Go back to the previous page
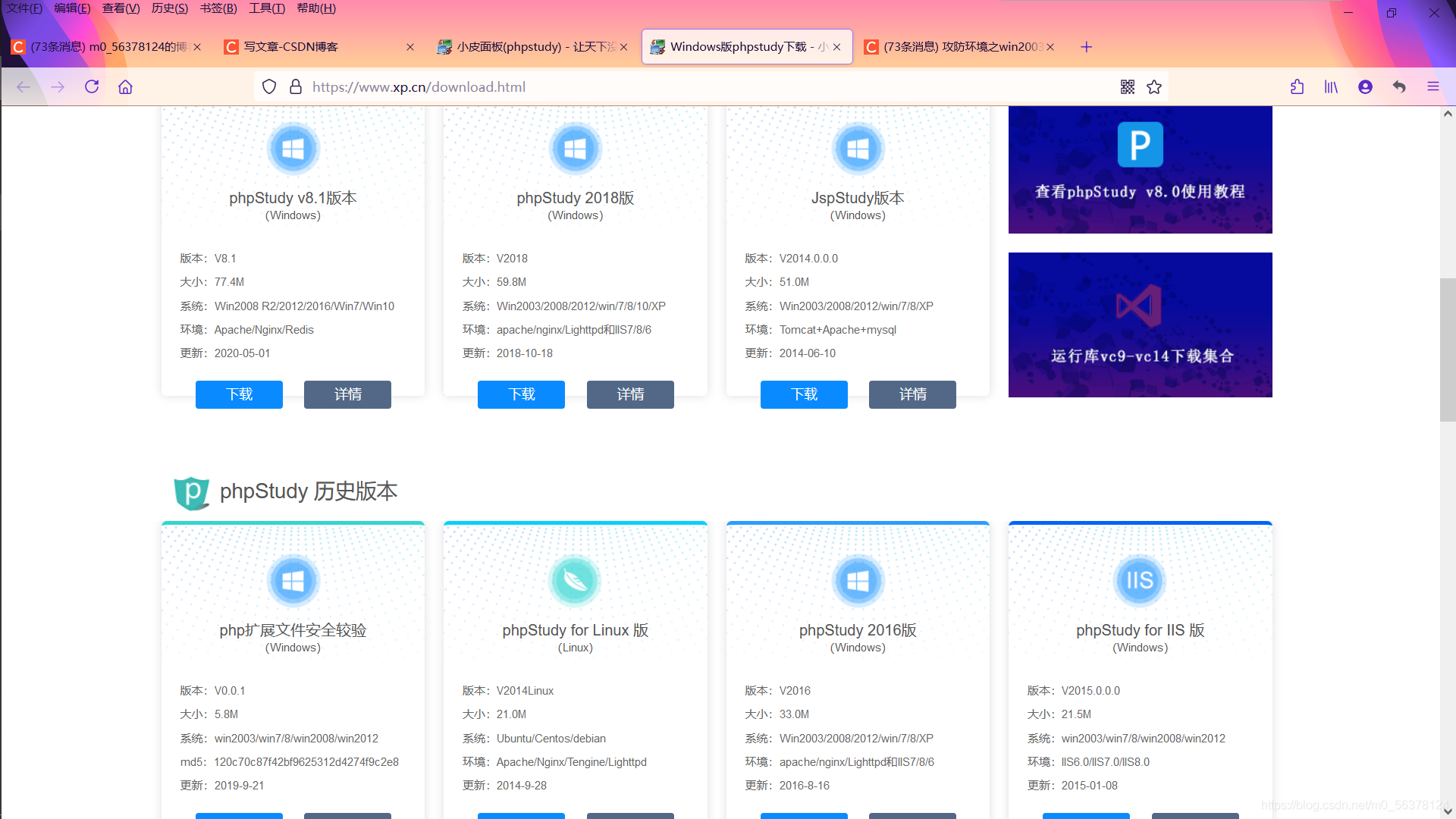 pos(24,87)
